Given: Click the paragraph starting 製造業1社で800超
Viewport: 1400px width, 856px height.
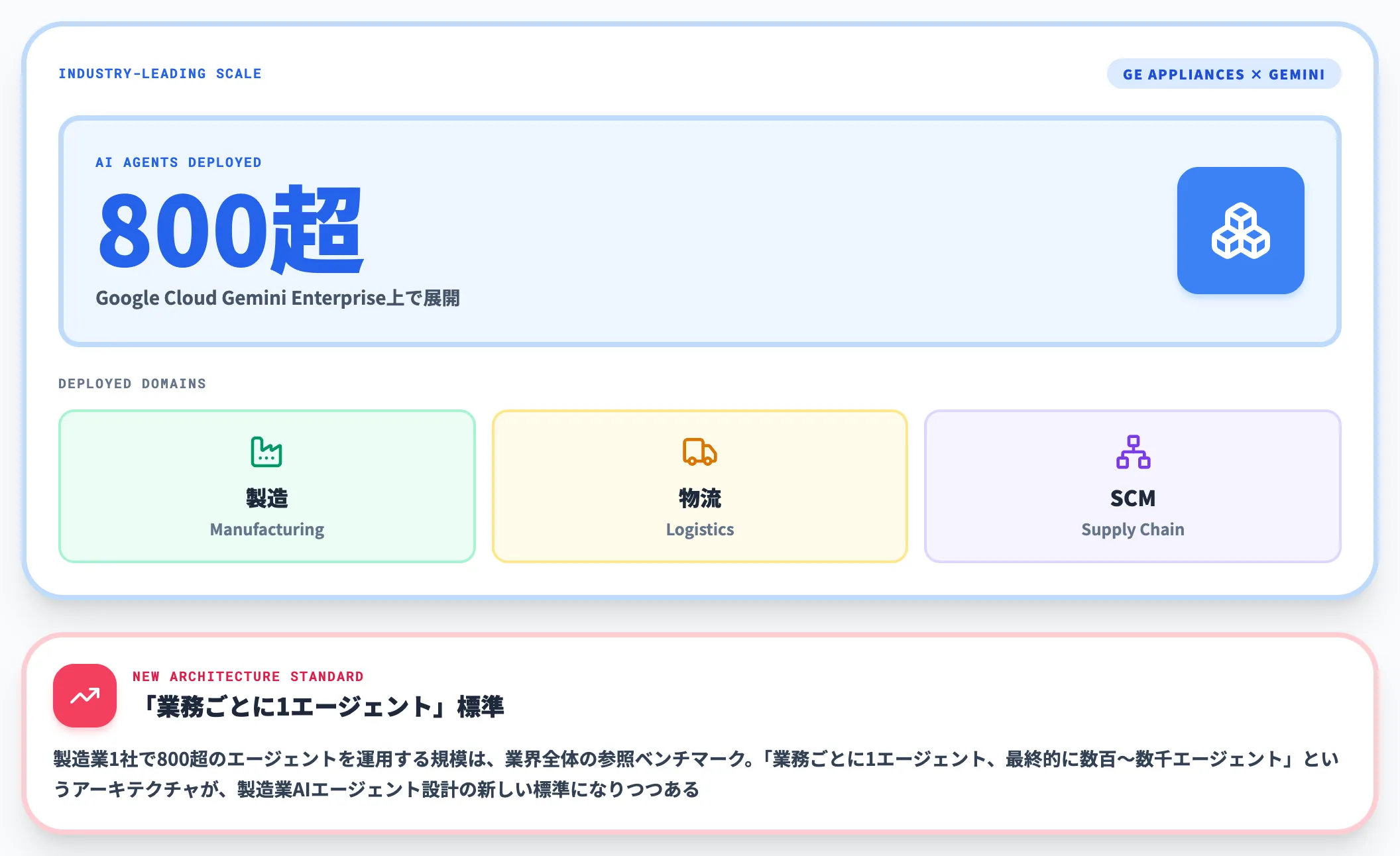Looking at the screenshot, I should click(696, 774).
